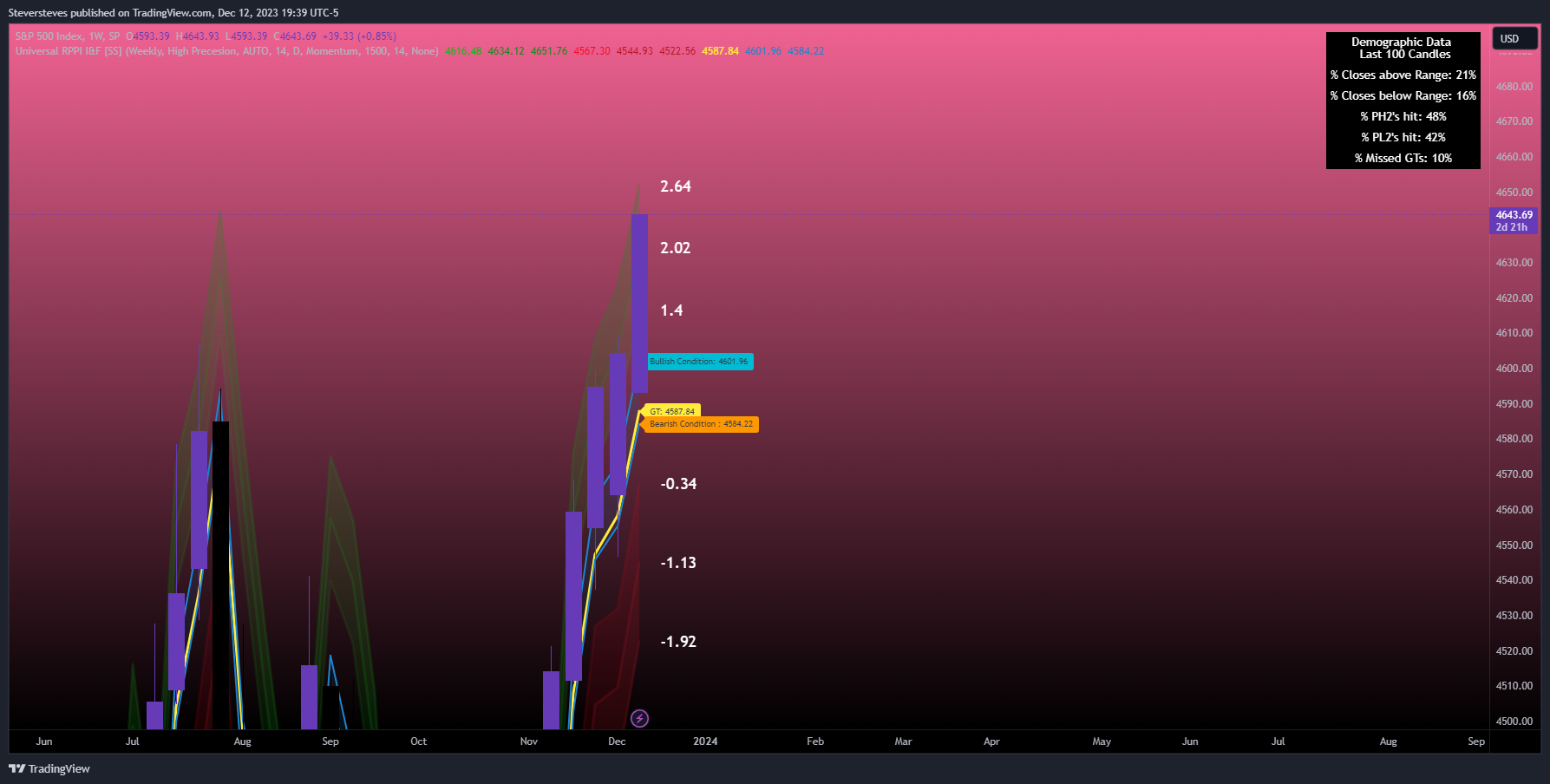
Task: Click the purple lightning bolt event icon
Action: coord(639,718)
